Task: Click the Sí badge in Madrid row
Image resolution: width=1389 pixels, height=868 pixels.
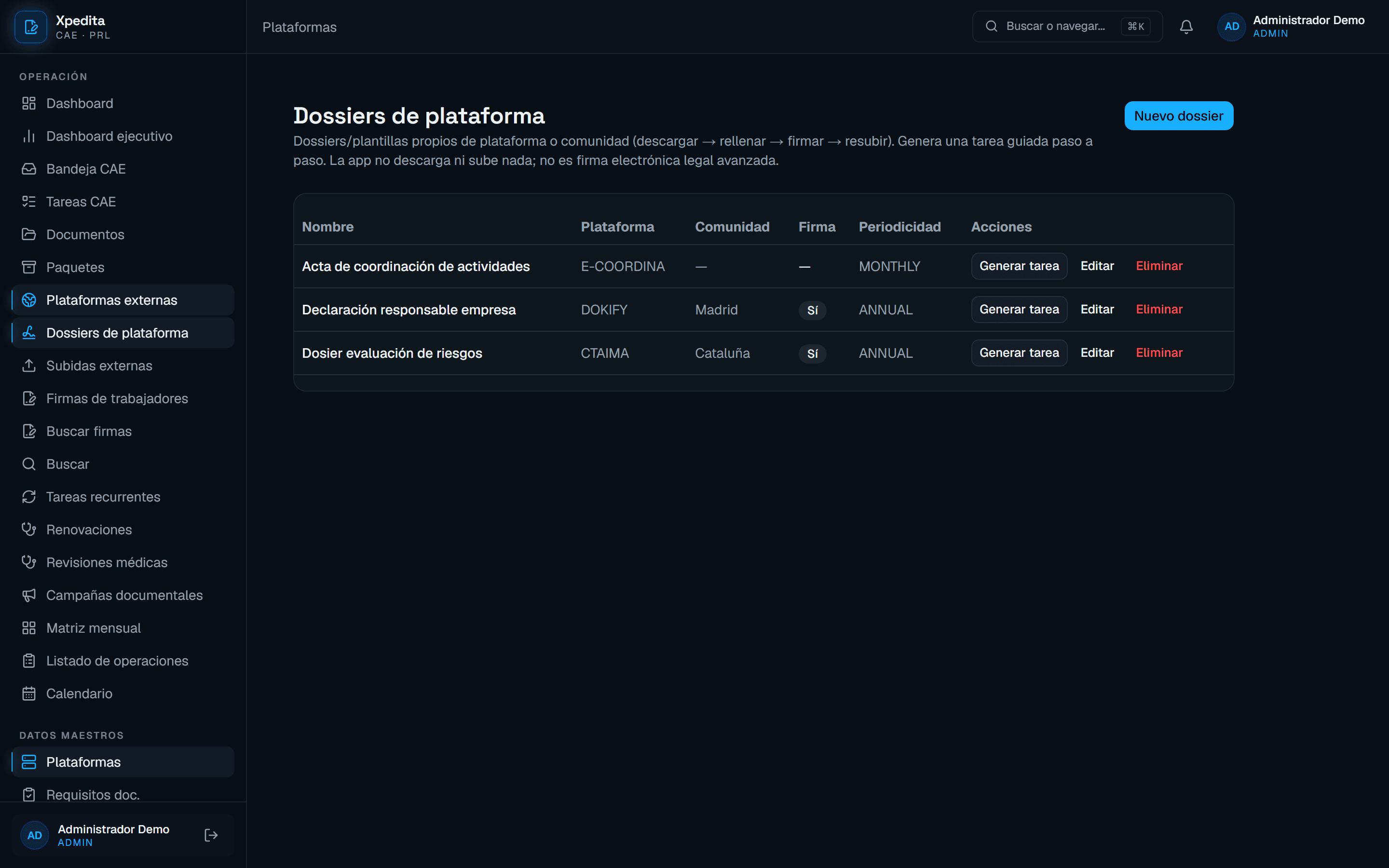Action: tap(812, 310)
